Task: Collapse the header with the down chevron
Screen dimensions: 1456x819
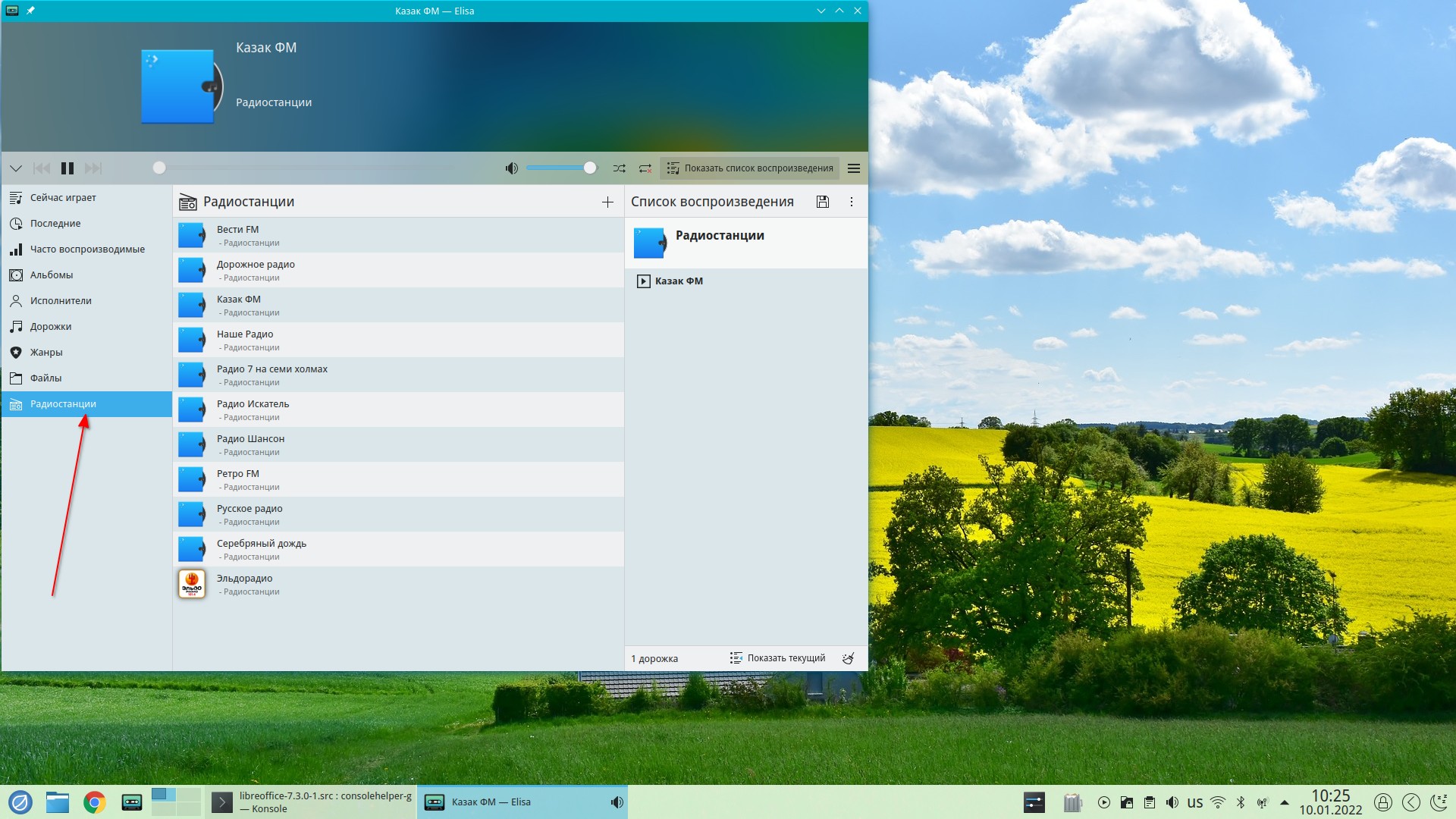Action: [16, 168]
